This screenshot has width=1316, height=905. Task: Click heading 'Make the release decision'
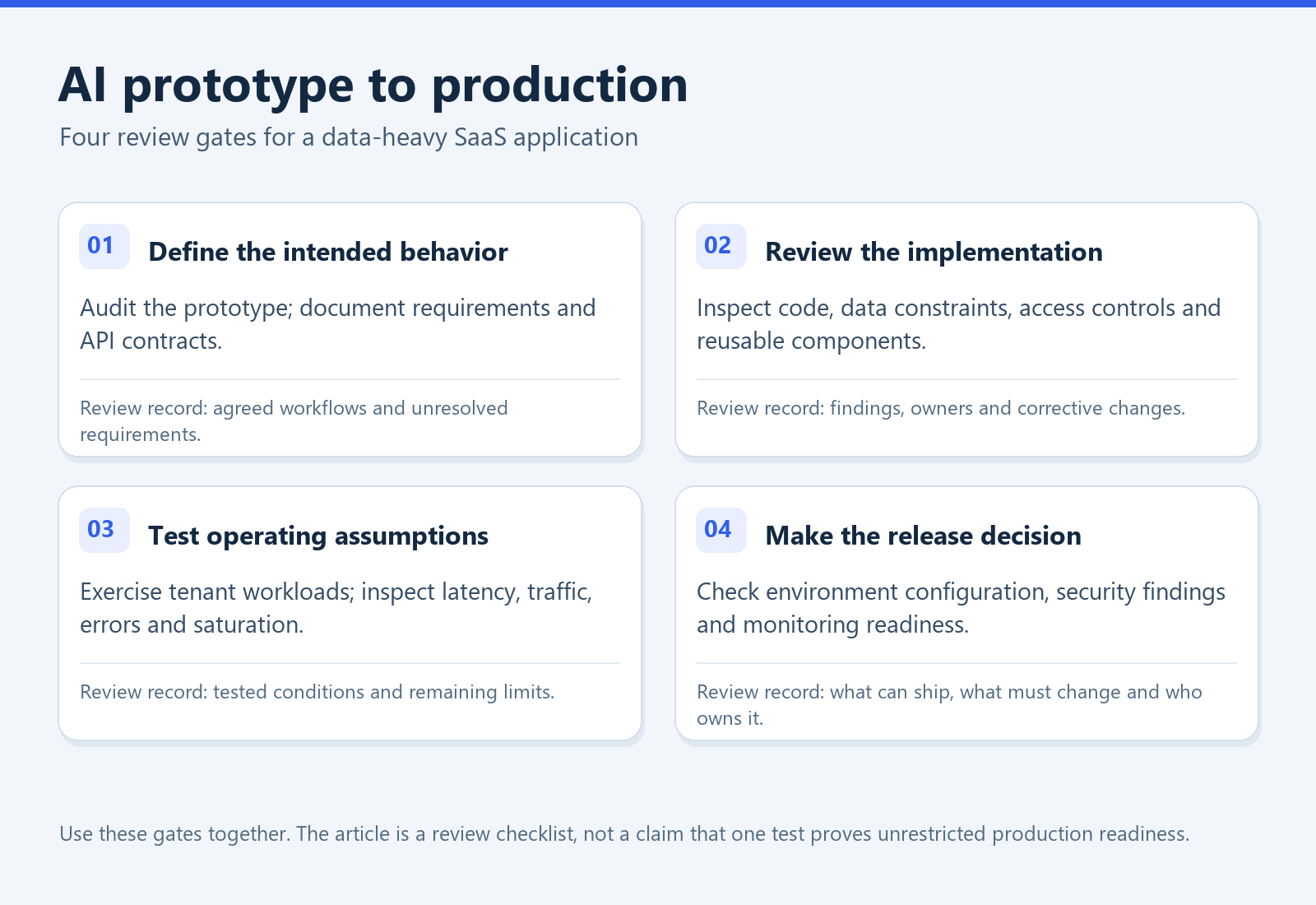[x=923, y=536]
